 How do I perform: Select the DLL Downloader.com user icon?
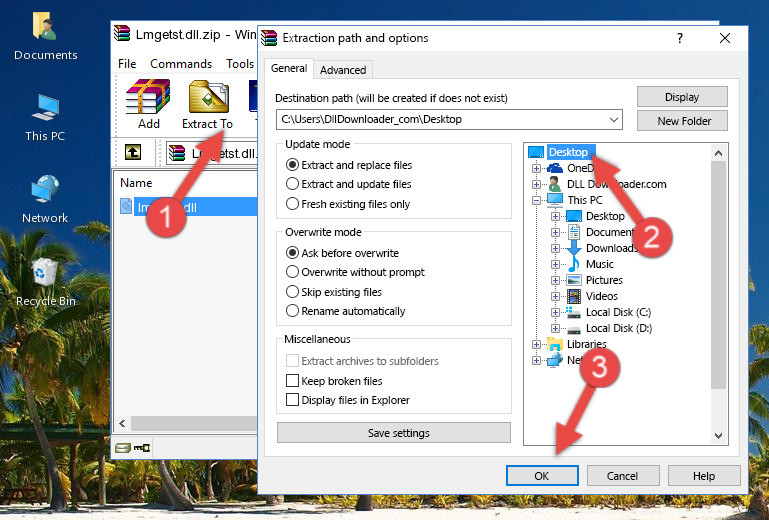coord(555,184)
